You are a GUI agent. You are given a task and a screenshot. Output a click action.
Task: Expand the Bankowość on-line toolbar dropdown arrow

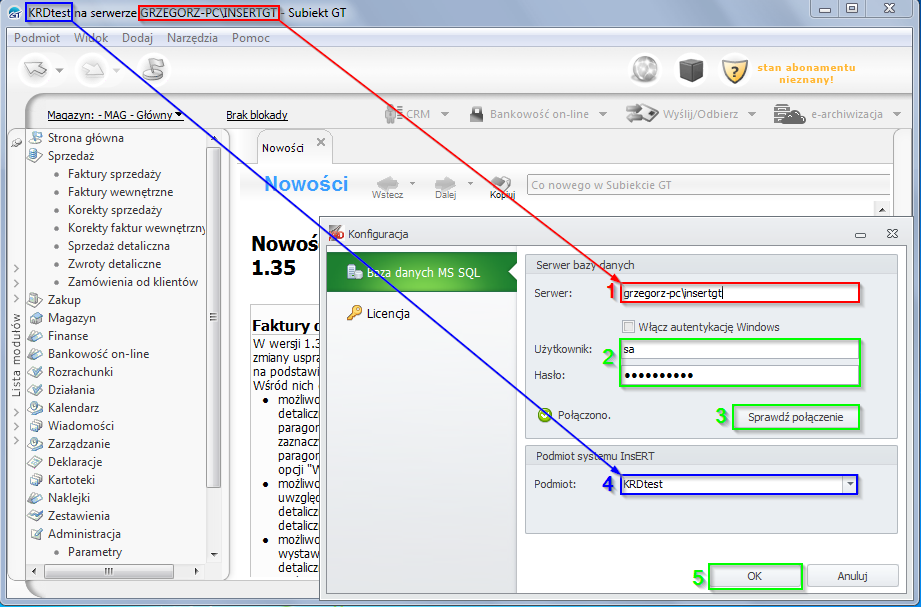click(x=603, y=114)
